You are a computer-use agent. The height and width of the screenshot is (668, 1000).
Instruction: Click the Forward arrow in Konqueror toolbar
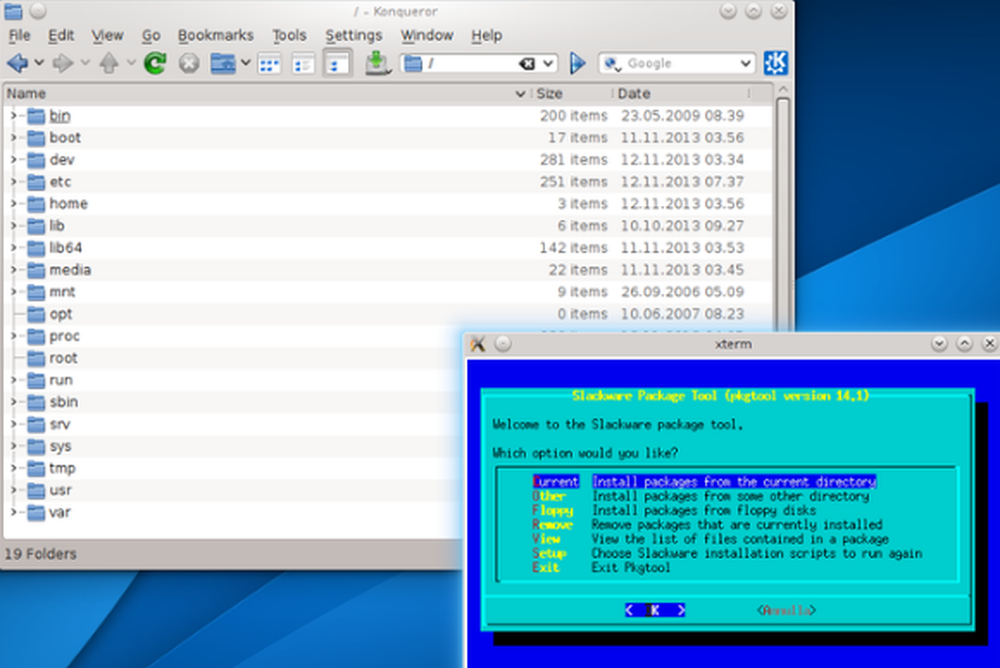pyautogui.click(x=62, y=63)
